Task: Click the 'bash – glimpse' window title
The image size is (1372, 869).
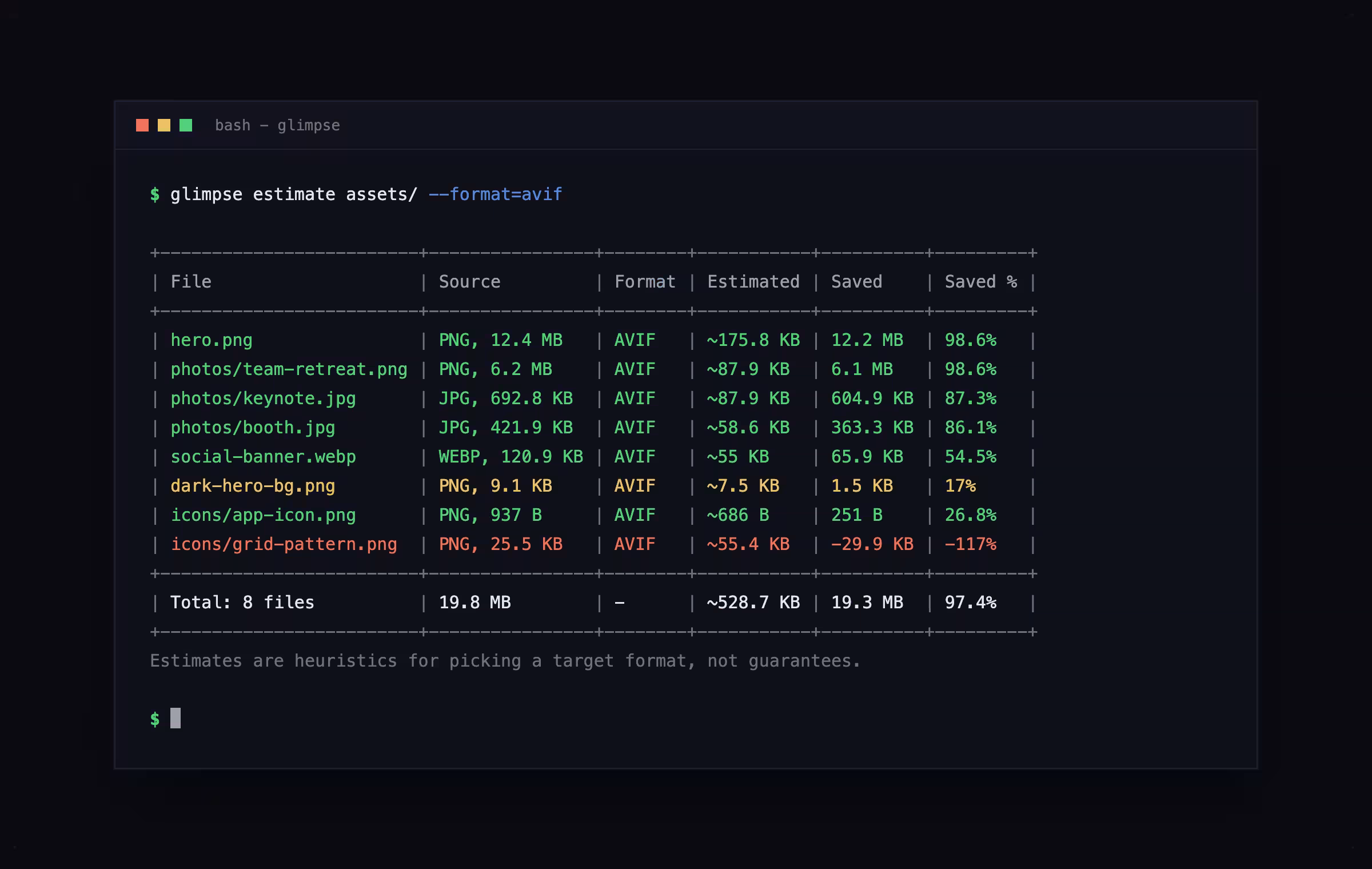Action: pyautogui.click(x=277, y=125)
